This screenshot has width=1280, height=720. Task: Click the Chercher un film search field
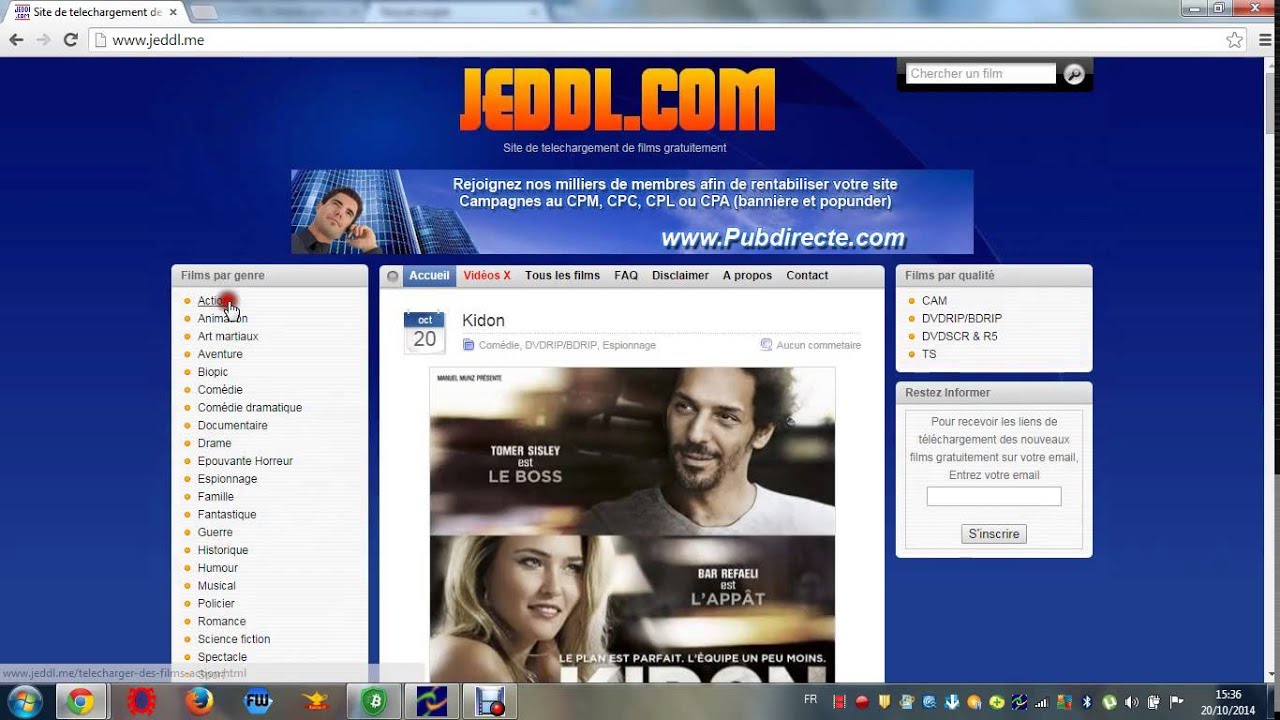click(980, 74)
